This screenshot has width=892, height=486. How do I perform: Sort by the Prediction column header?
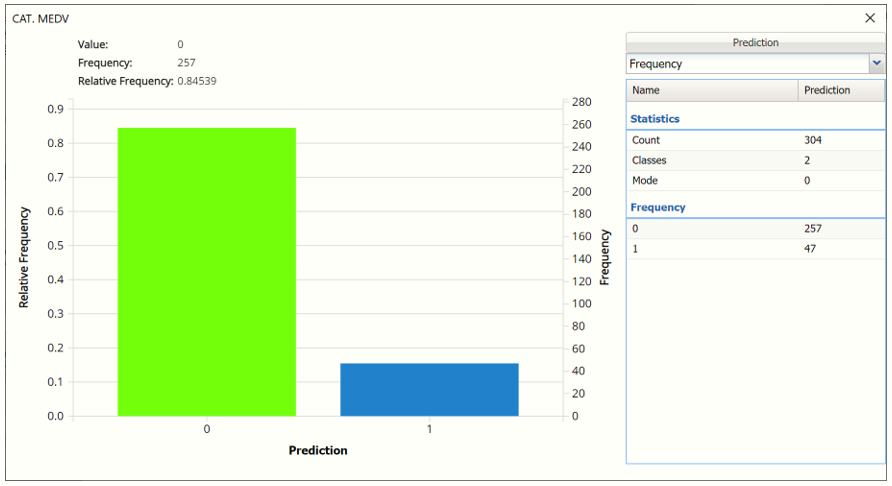click(x=841, y=90)
